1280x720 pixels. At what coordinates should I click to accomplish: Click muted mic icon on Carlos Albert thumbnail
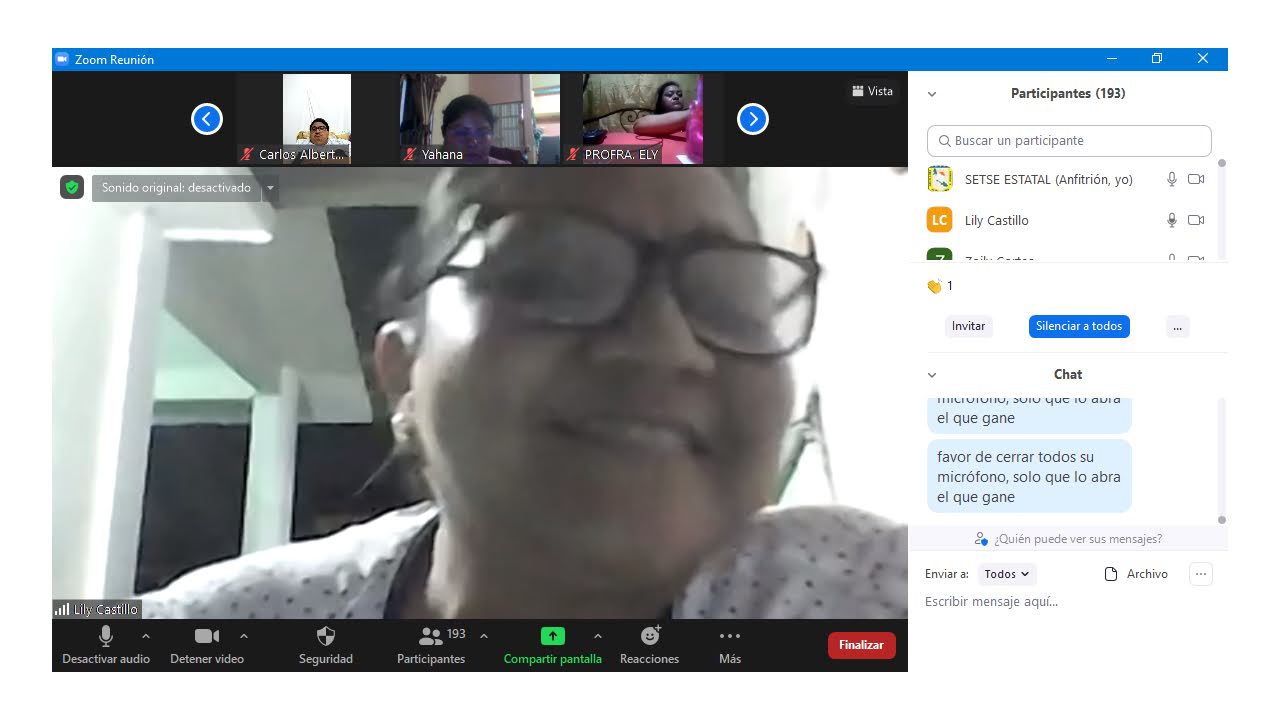pyautogui.click(x=247, y=155)
